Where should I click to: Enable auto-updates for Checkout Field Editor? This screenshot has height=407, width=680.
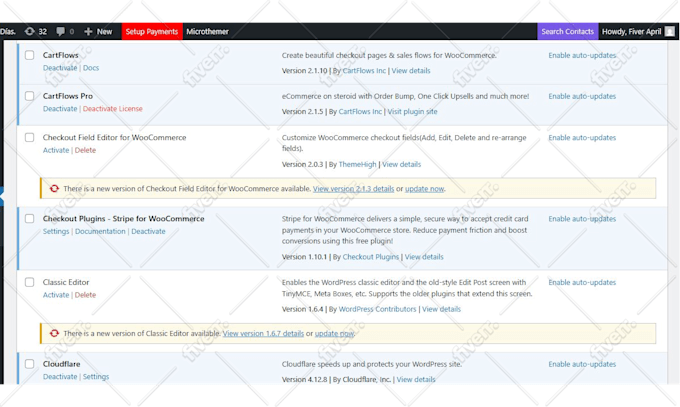point(582,138)
